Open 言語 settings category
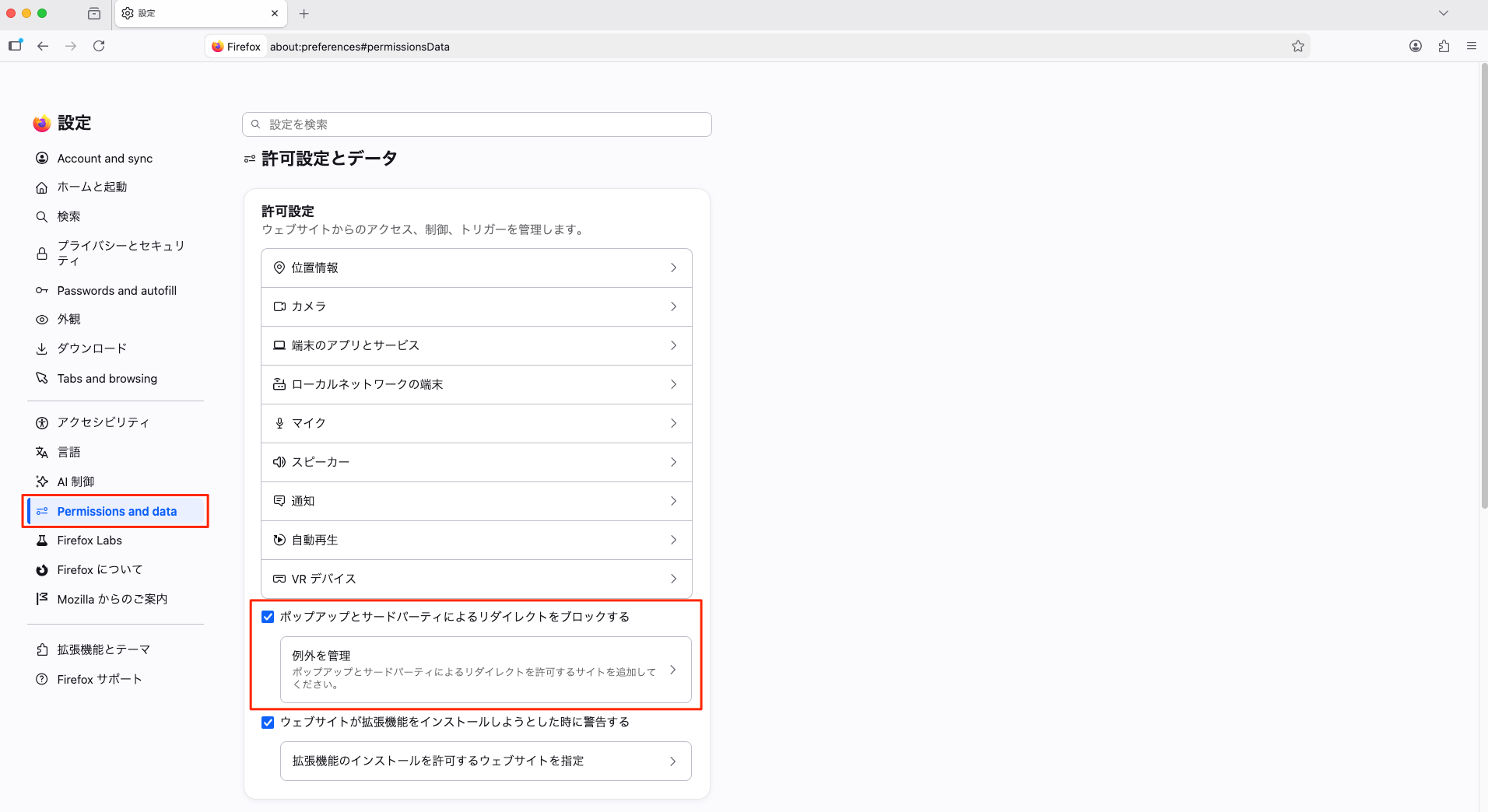The image size is (1488, 812). tap(115, 452)
